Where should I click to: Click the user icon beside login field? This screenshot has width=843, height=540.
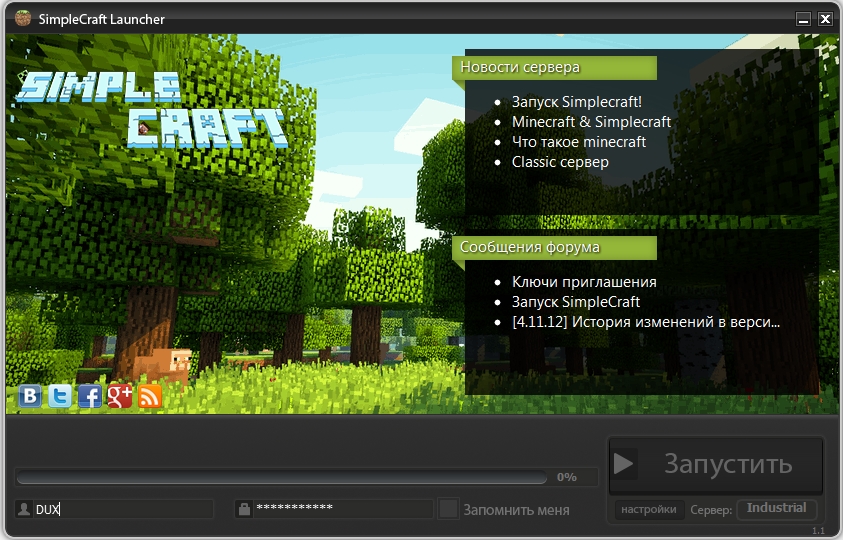click(x=24, y=509)
